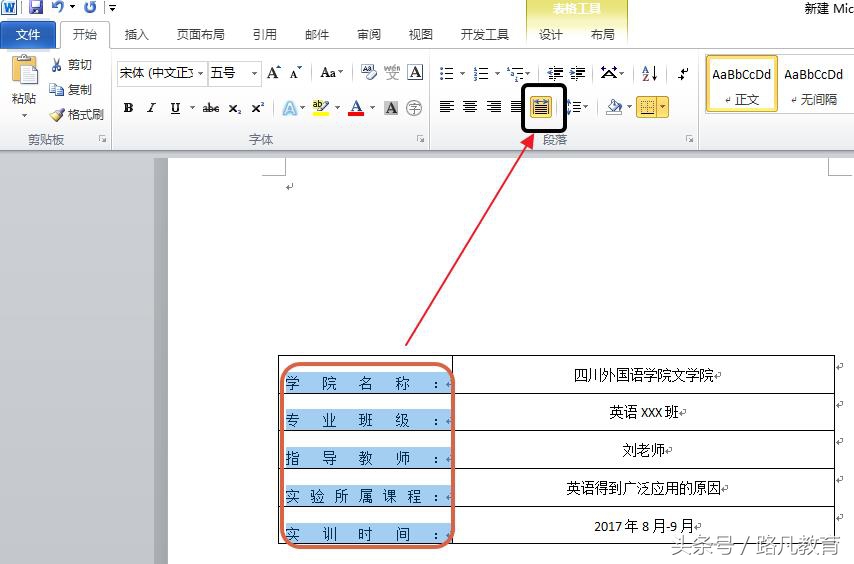
Task: Click the Decrease Indent icon
Action: coord(555,73)
